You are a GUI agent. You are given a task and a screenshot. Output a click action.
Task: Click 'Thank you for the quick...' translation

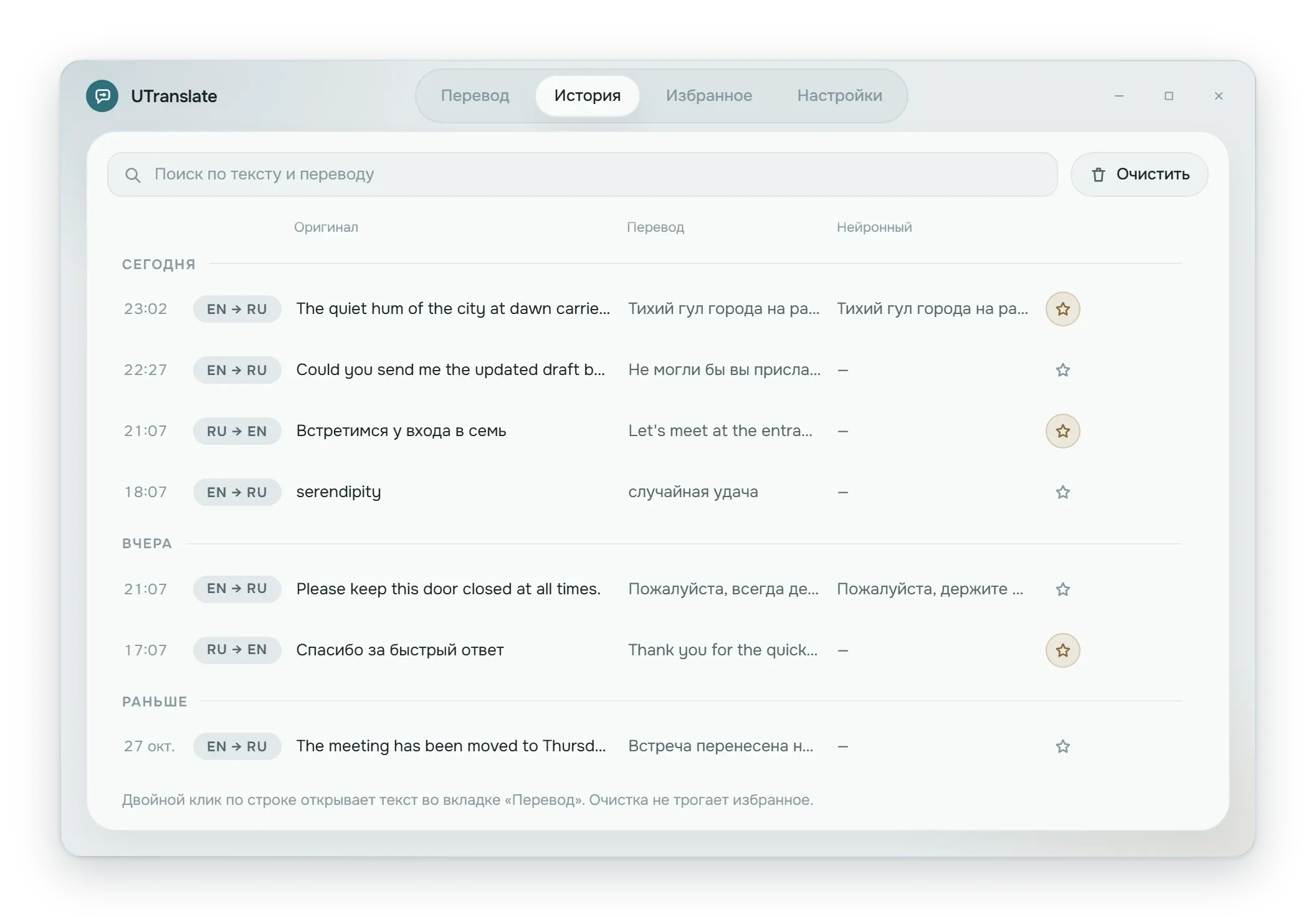point(723,650)
